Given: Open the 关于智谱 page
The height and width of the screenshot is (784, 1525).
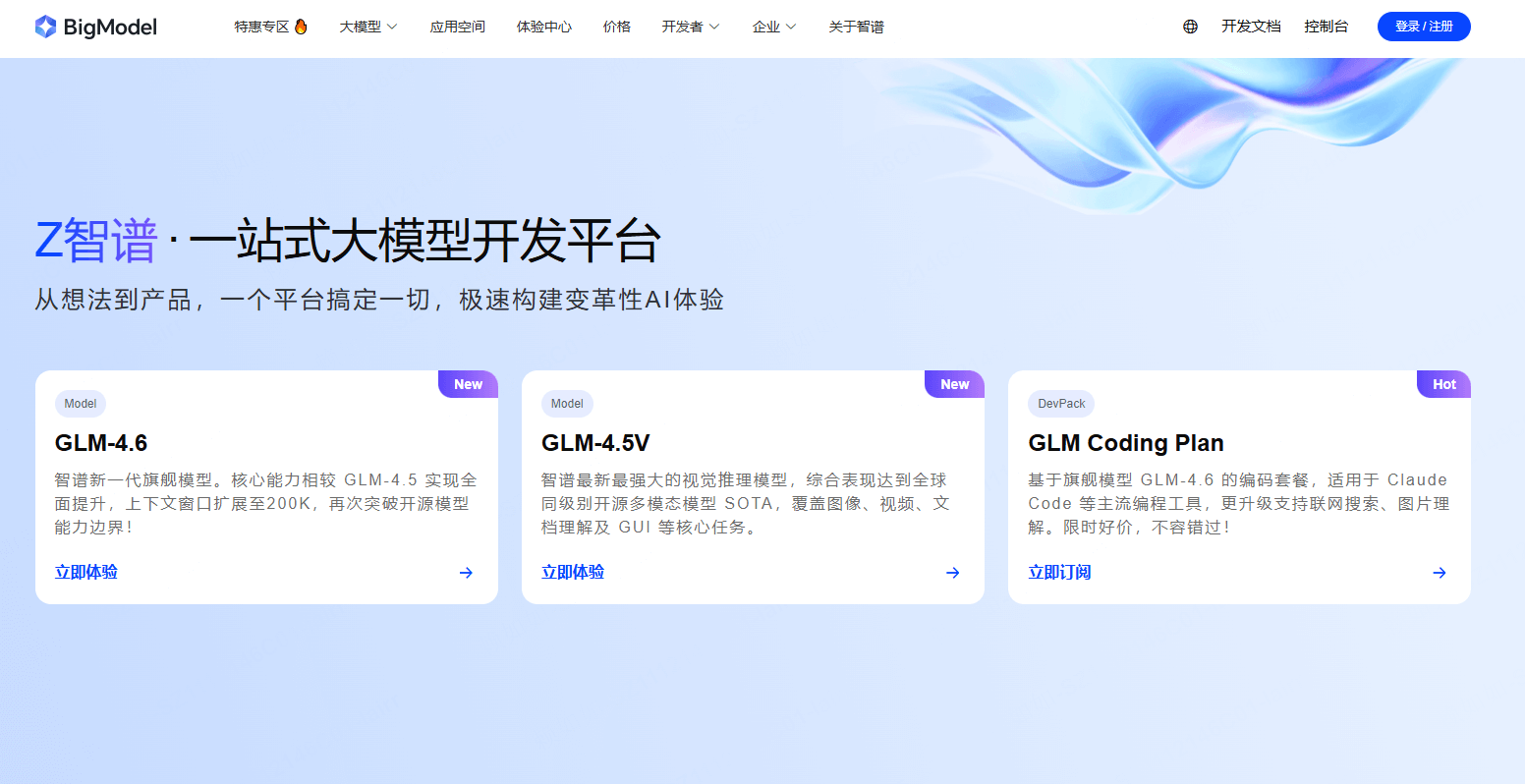Looking at the screenshot, I should pos(856,27).
